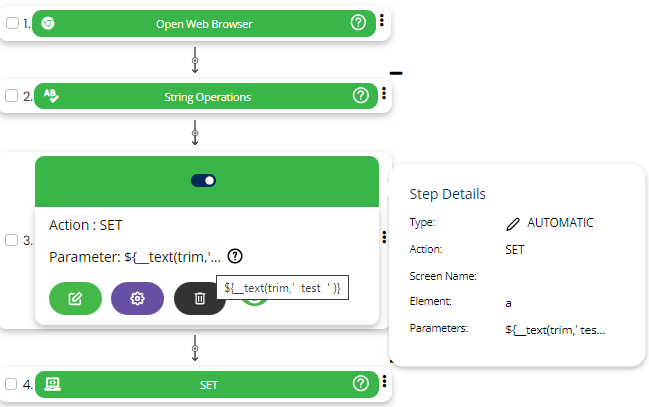The width and height of the screenshot is (649, 407).
Task: Click the Chrome icon on Open Web Browser step
Action: click(x=47, y=23)
